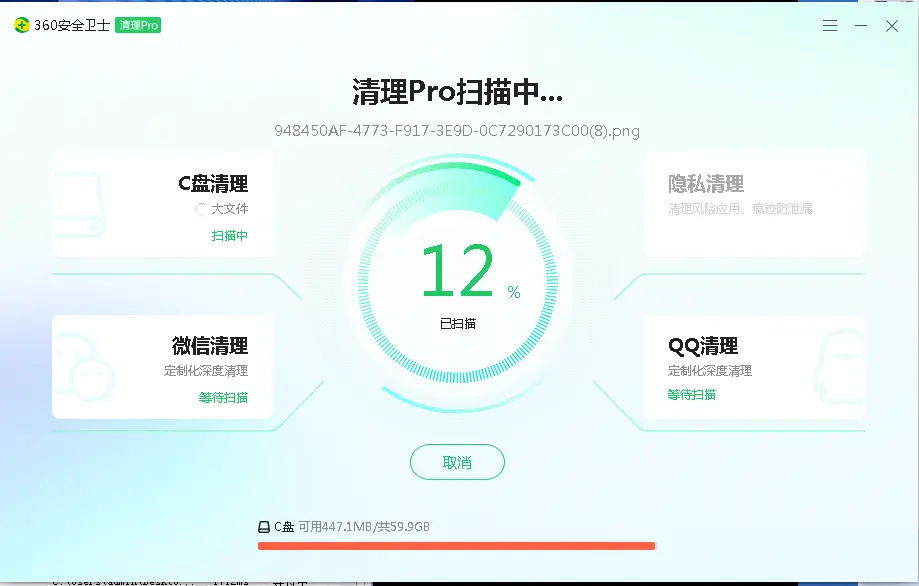This screenshot has height=586, width=919.
Task: Click the C盘 disk icon near usage bar
Action: pyautogui.click(x=264, y=527)
